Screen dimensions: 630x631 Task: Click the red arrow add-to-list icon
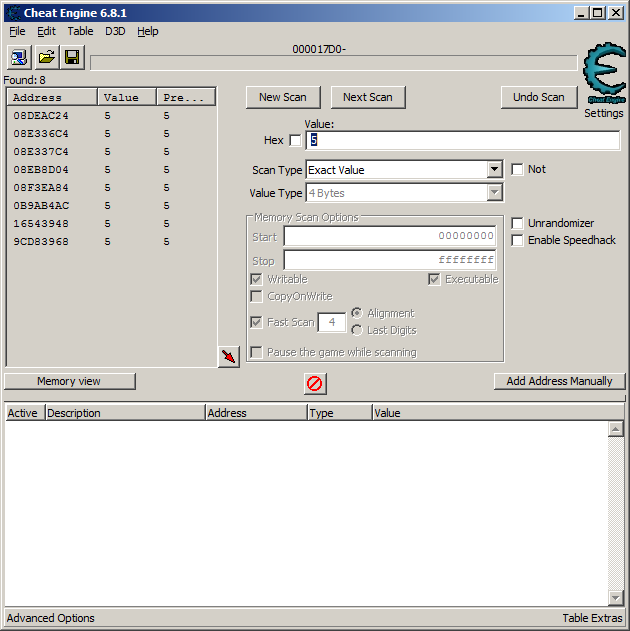point(229,357)
